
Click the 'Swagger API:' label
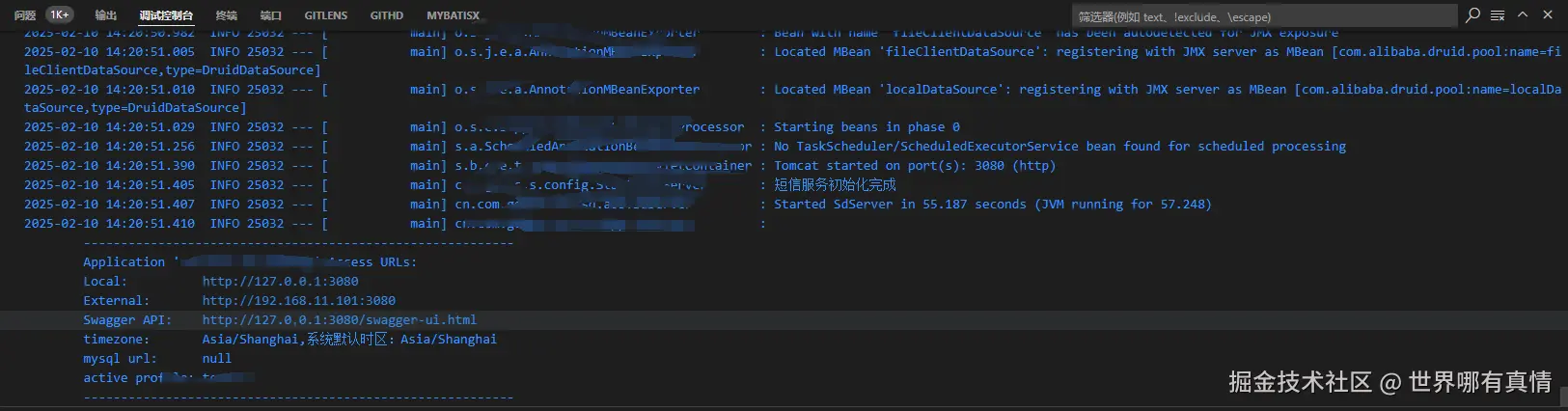tap(127, 320)
